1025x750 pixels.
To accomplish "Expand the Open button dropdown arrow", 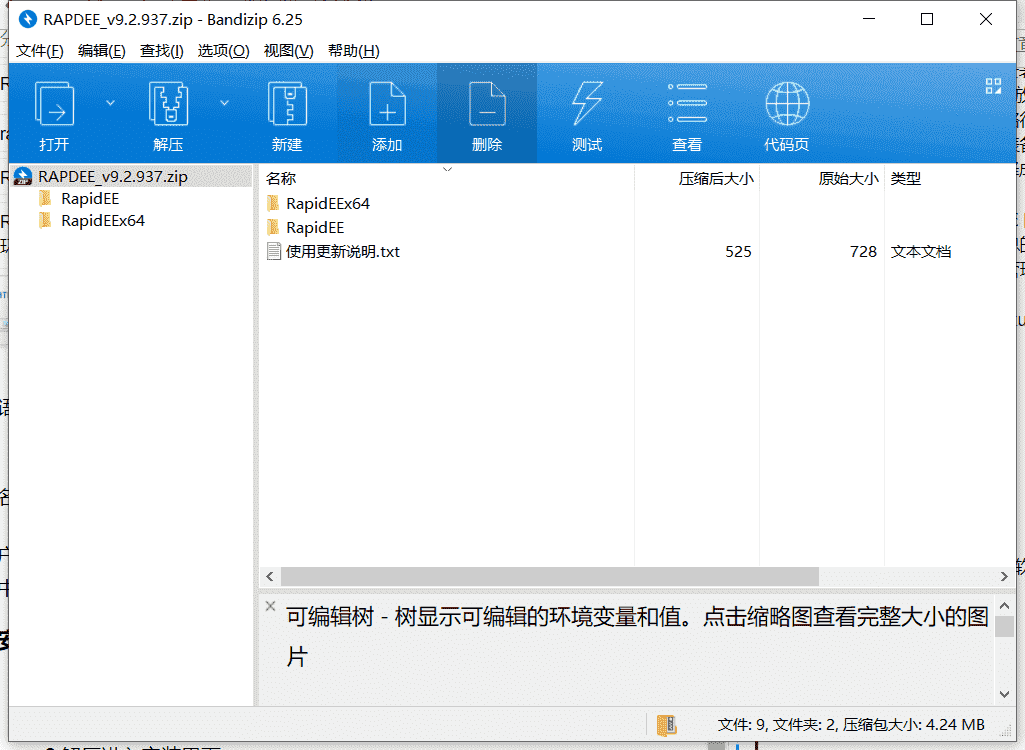I will pos(110,103).
